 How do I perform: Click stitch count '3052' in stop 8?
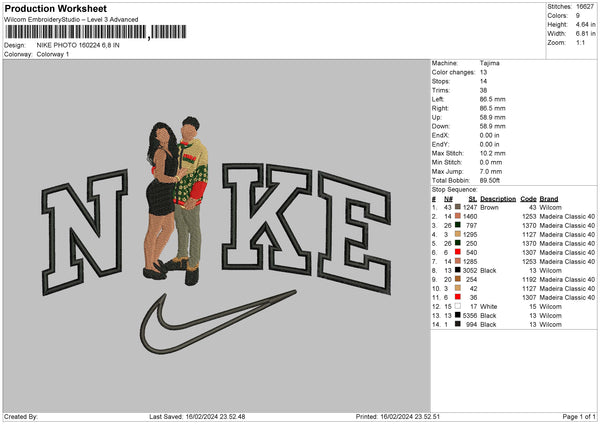470,271
